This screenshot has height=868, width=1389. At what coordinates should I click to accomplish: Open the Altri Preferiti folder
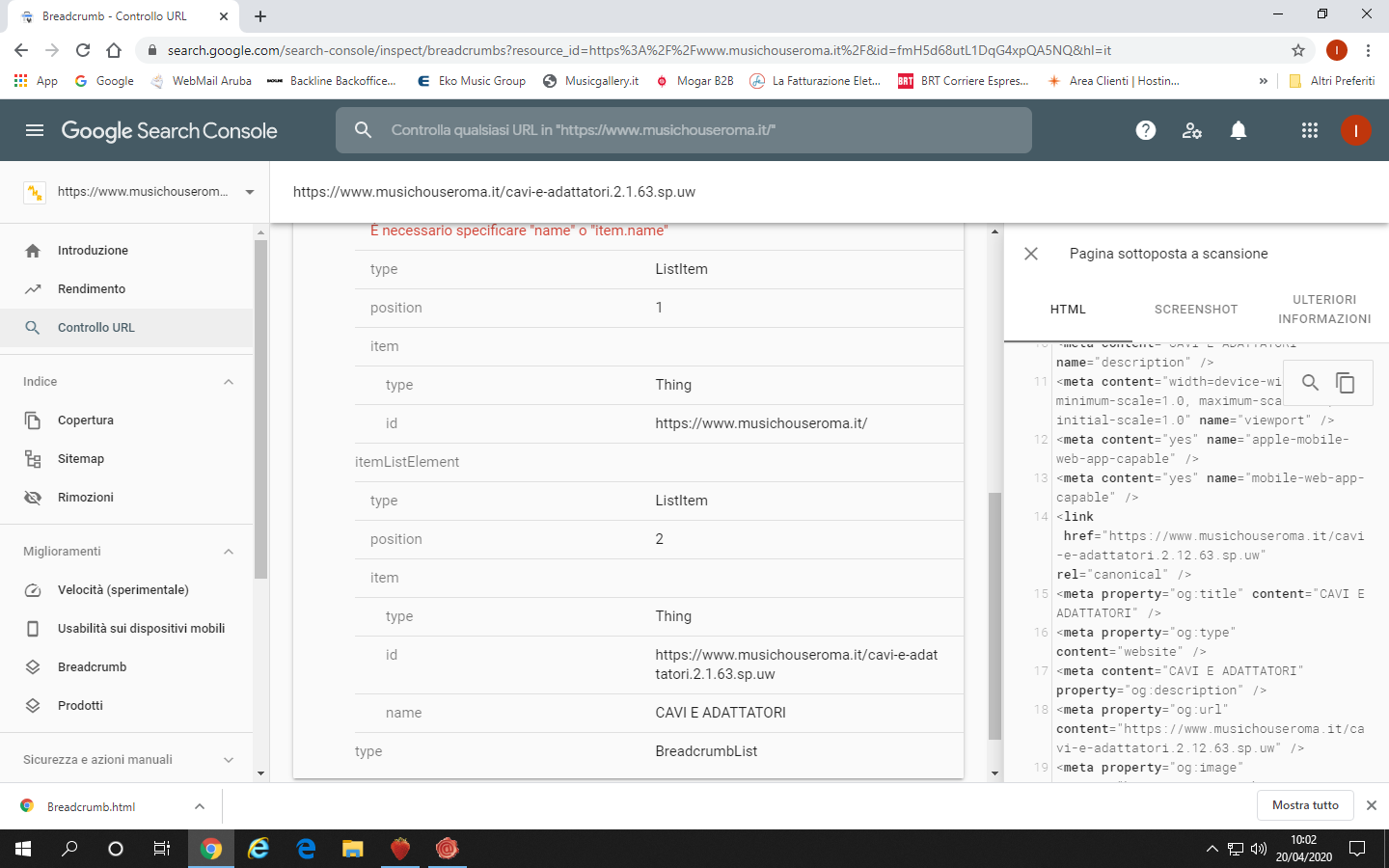pos(1331,81)
